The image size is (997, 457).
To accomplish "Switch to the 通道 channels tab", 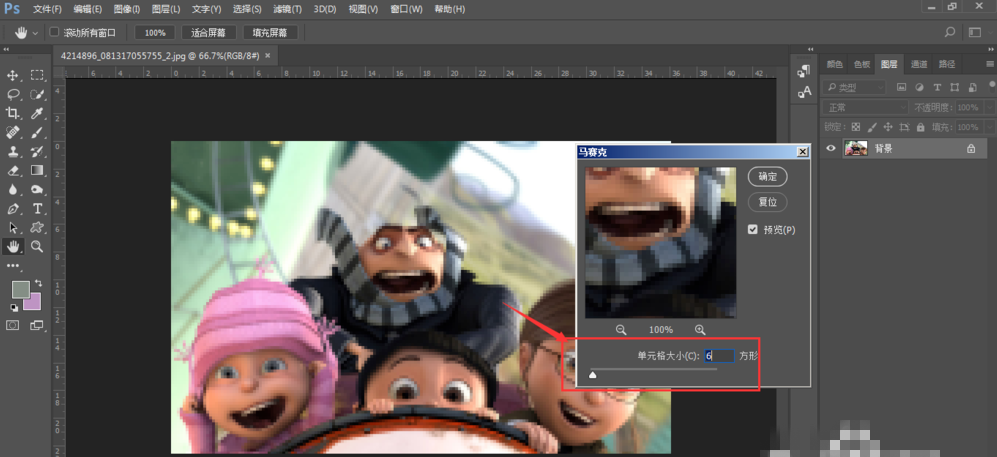I will click(918, 64).
